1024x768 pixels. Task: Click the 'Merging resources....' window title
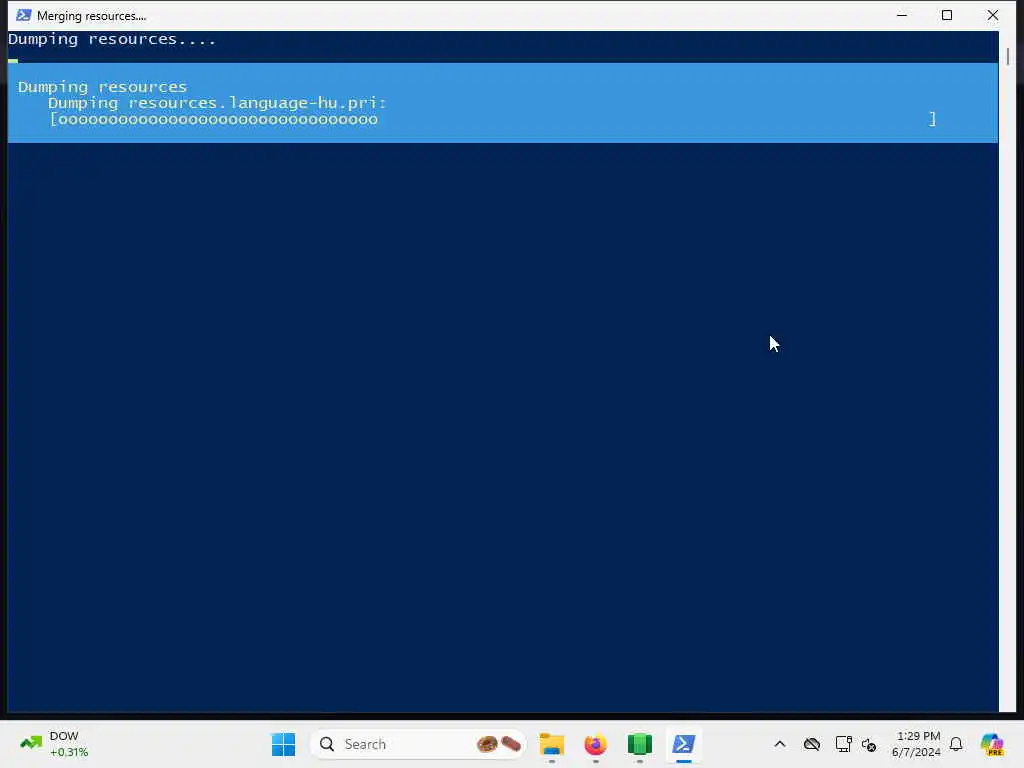(91, 16)
